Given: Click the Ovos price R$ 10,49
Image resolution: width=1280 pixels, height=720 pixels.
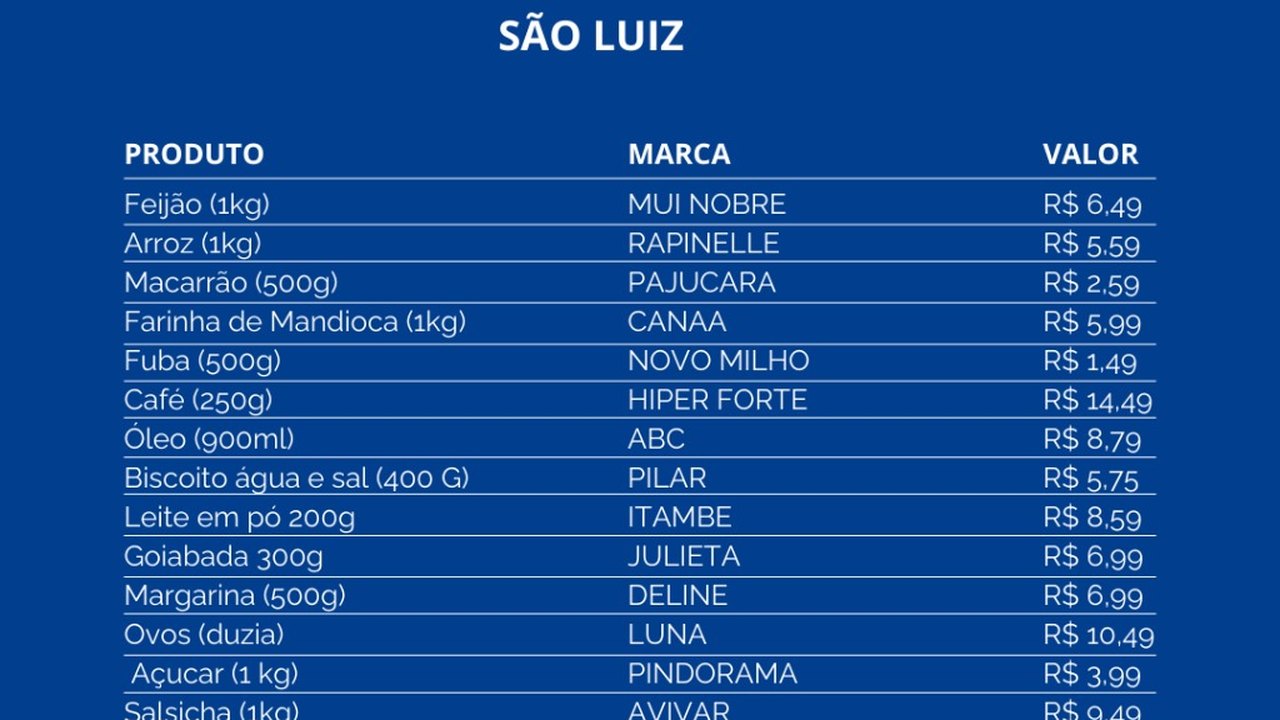Looking at the screenshot, I should pos(1098,635).
